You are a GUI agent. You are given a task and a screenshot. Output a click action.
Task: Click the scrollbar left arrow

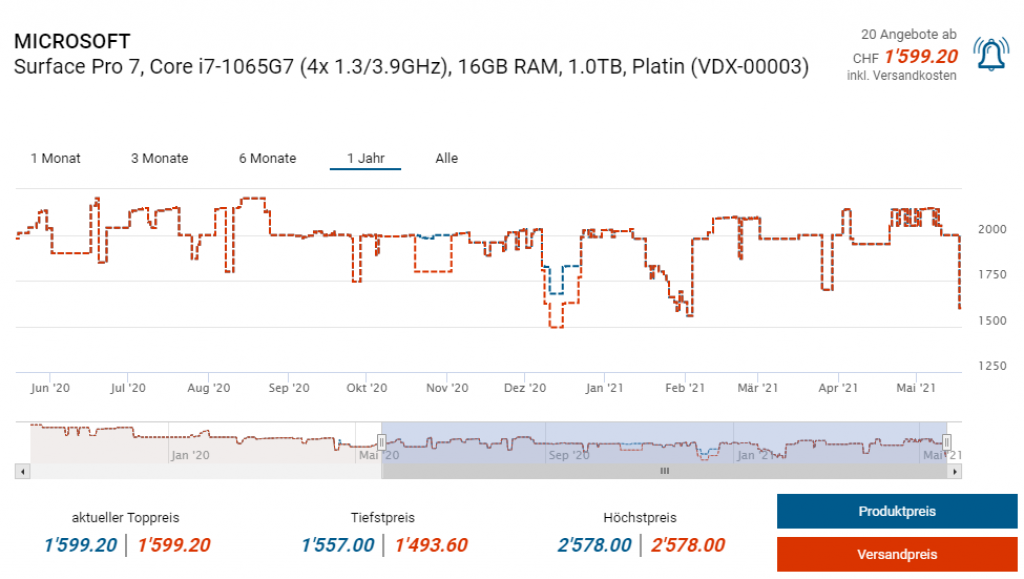[x=24, y=470]
